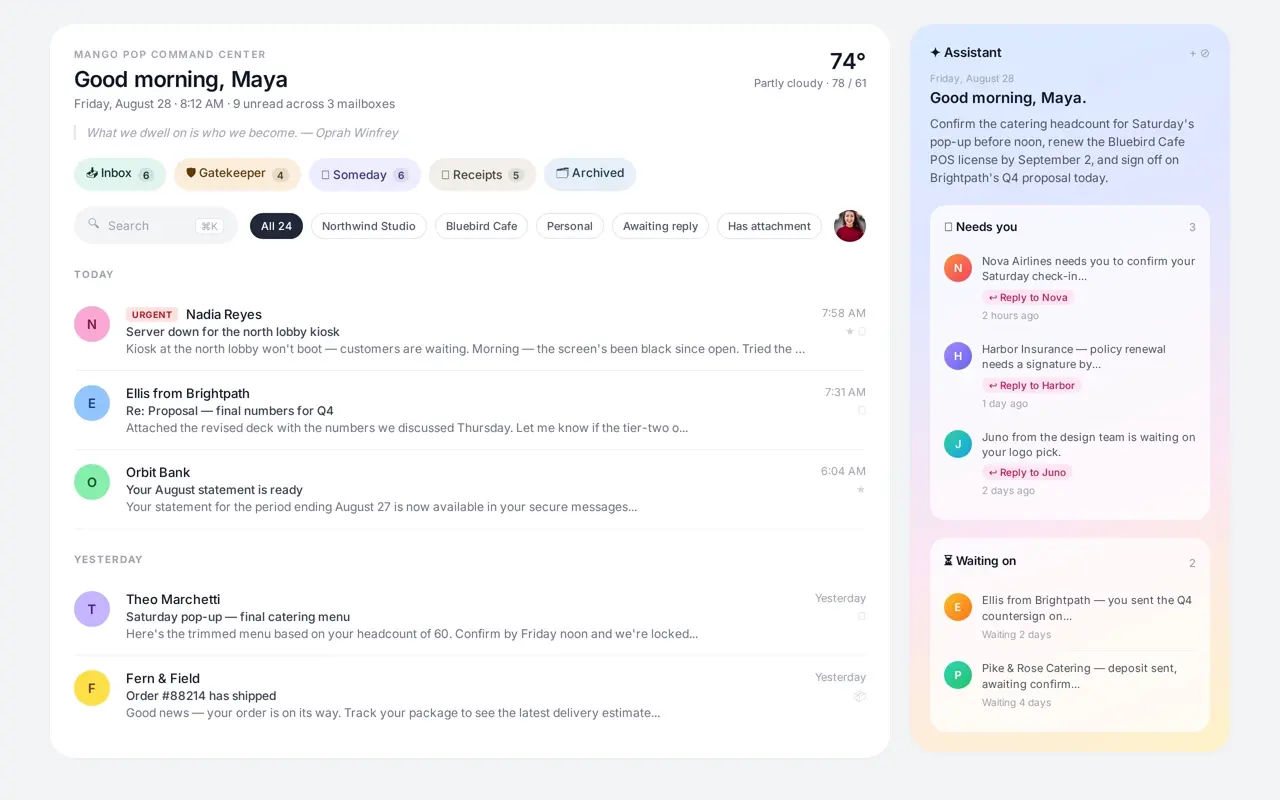Click the blue E avatar for Ellis from Brightpath
Viewport: 1280px width, 800px height.
[x=92, y=403]
